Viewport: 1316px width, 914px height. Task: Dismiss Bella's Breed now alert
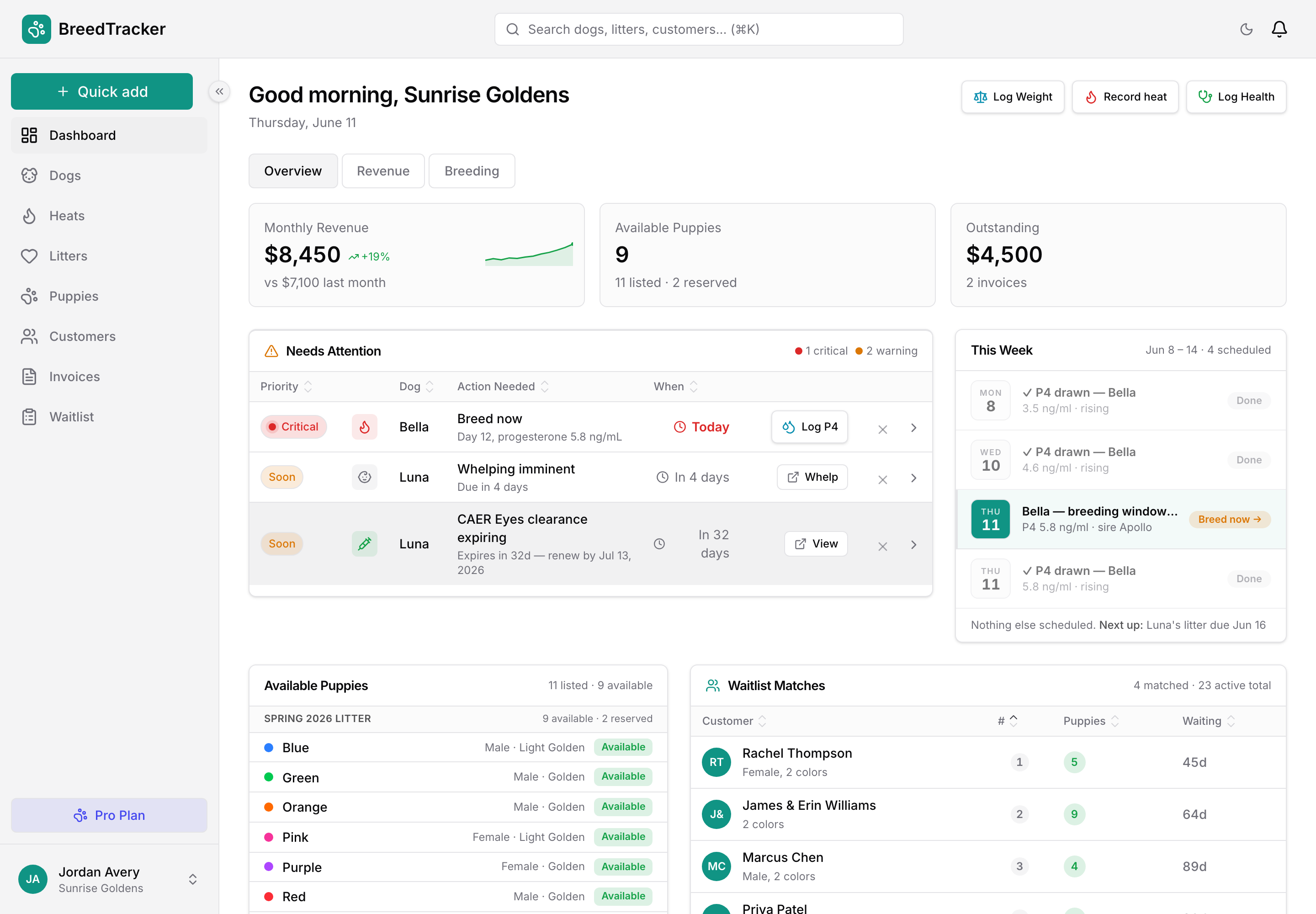point(882,429)
